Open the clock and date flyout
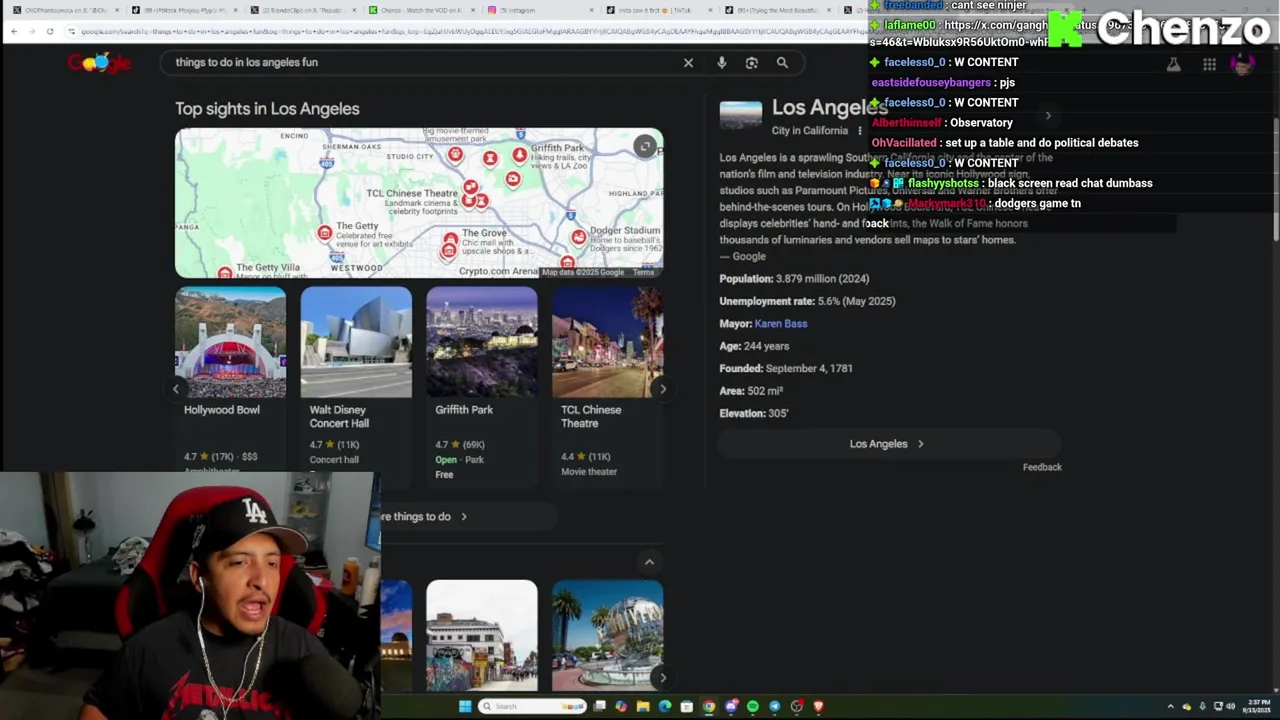 click(x=1257, y=706)
